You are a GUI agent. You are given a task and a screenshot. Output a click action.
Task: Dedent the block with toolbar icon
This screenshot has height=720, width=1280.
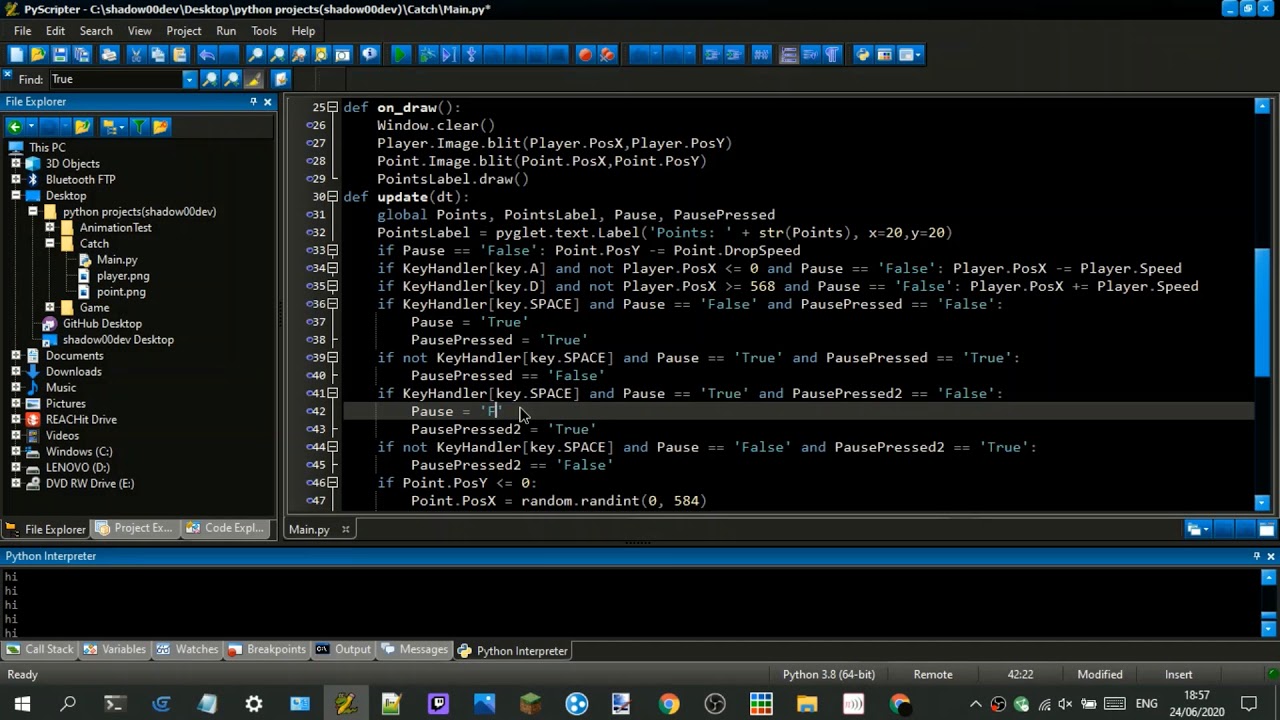734,54
